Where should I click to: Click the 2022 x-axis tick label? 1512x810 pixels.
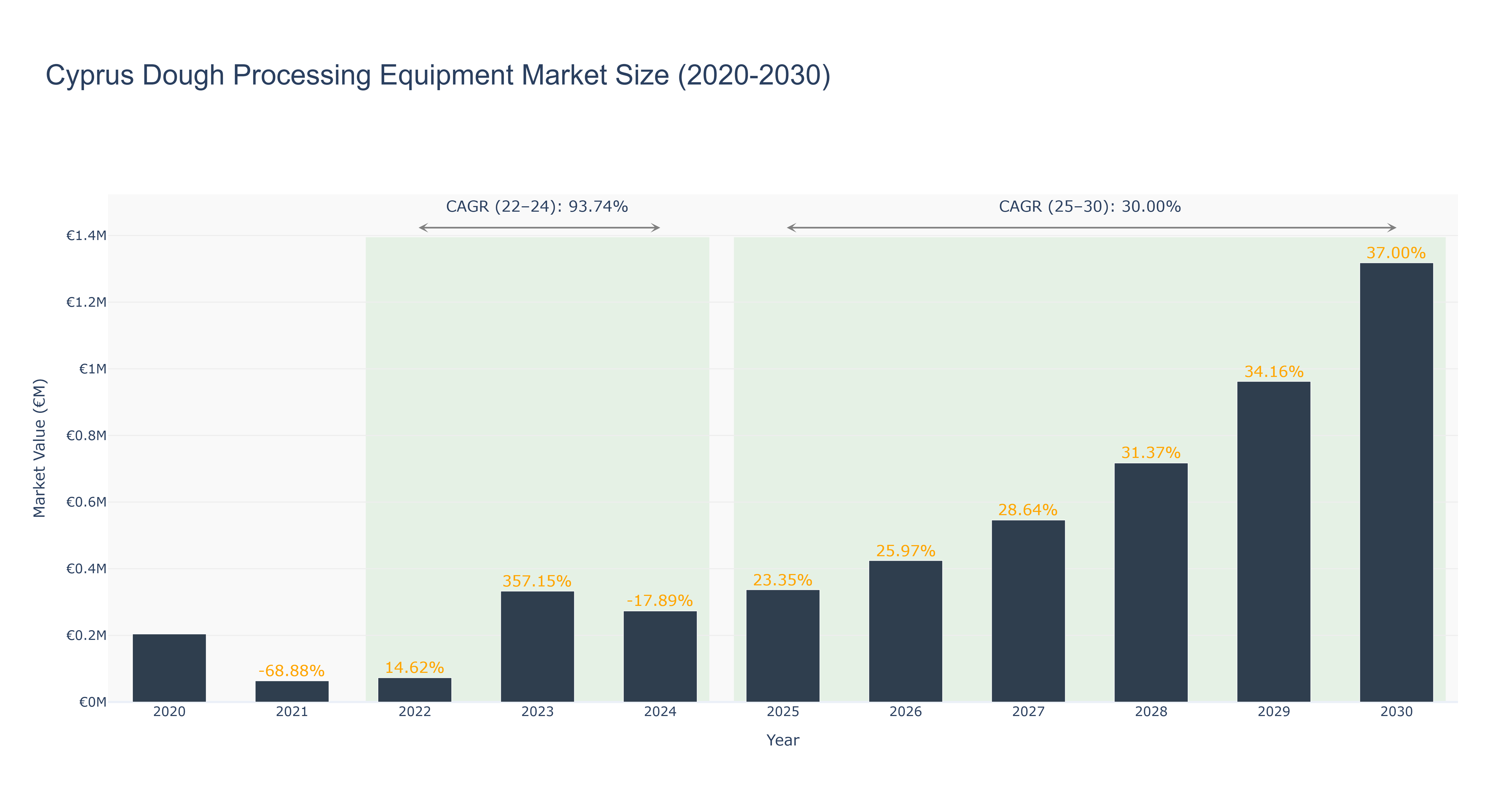coord(414,712)
